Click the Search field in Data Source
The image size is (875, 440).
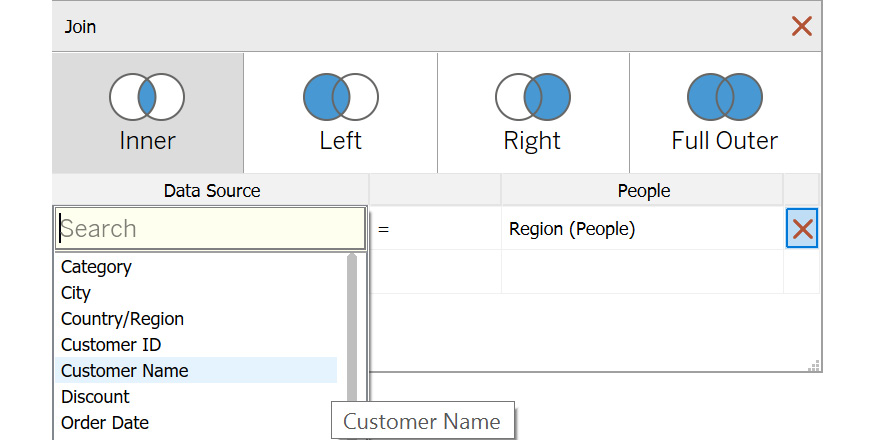click(210, 229)
